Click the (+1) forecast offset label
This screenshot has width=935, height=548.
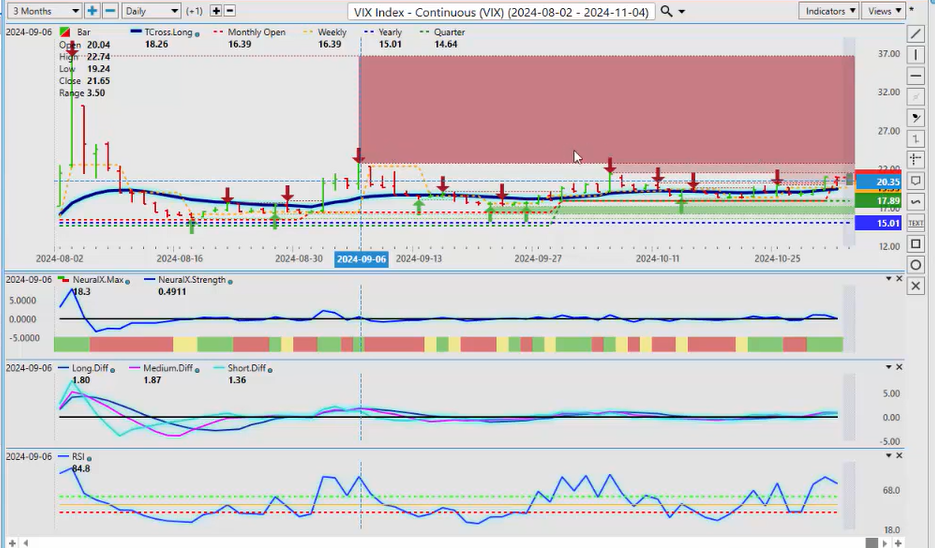(x=194, y=11)
